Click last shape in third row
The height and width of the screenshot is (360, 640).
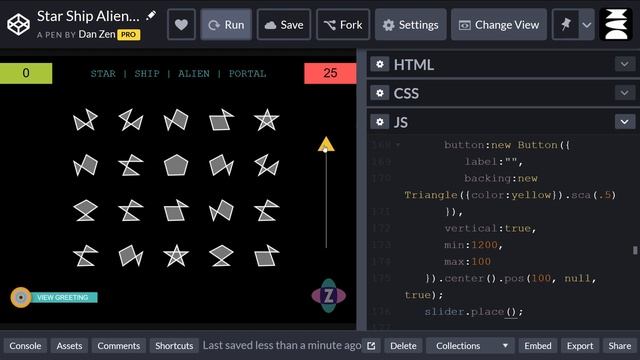[x=267, y=211]
